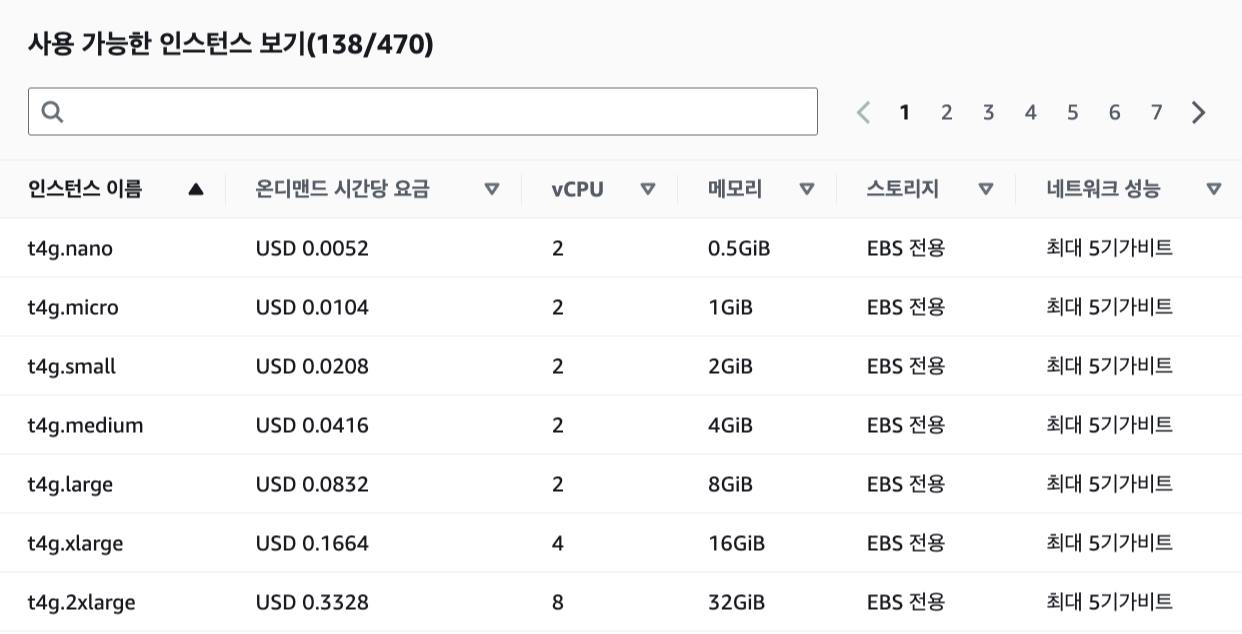The image size is (1242, 634).
Task: Jump to page 2
Action: (946, 112)
